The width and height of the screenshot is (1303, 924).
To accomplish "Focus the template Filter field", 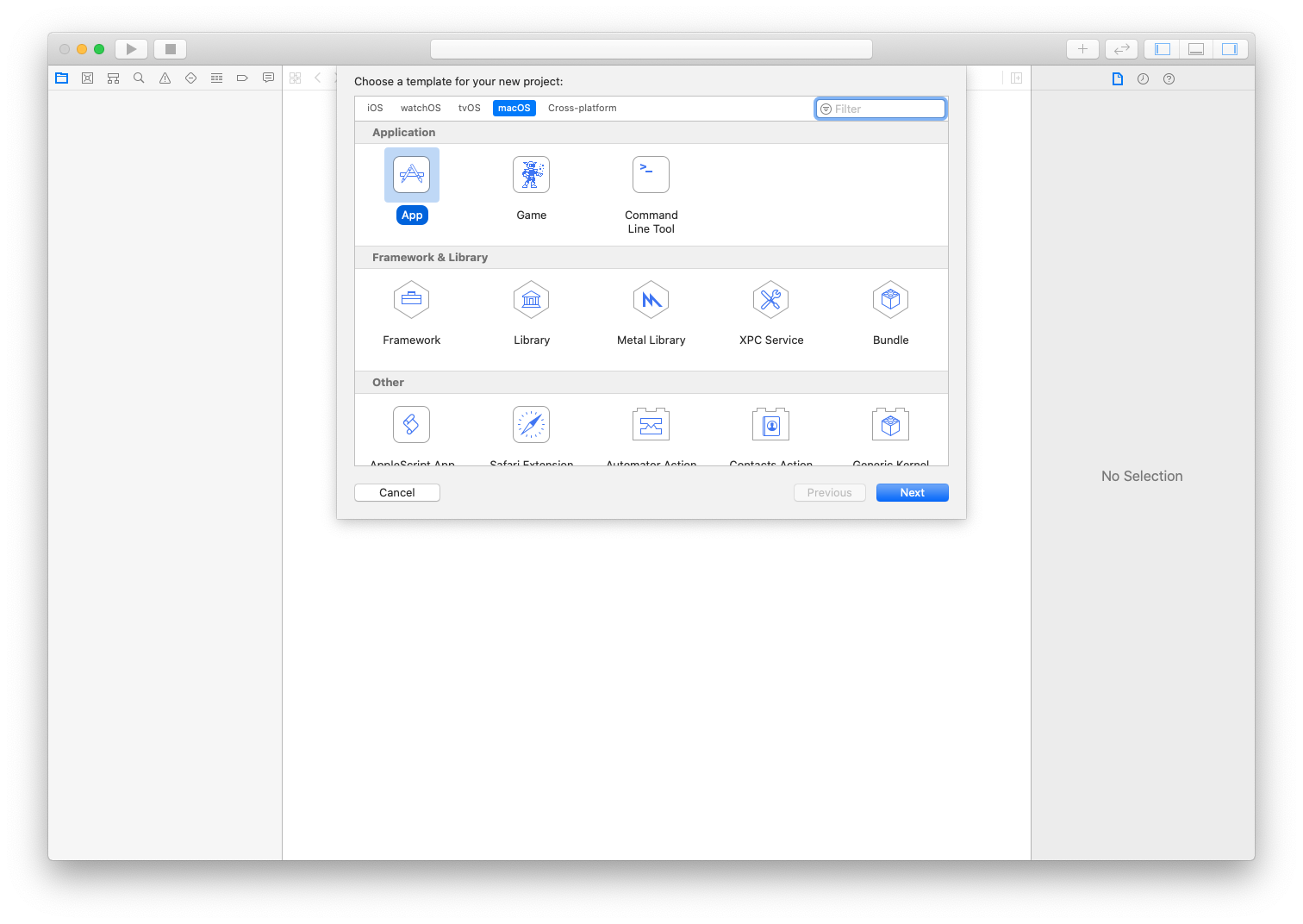I will click(881, 109).
